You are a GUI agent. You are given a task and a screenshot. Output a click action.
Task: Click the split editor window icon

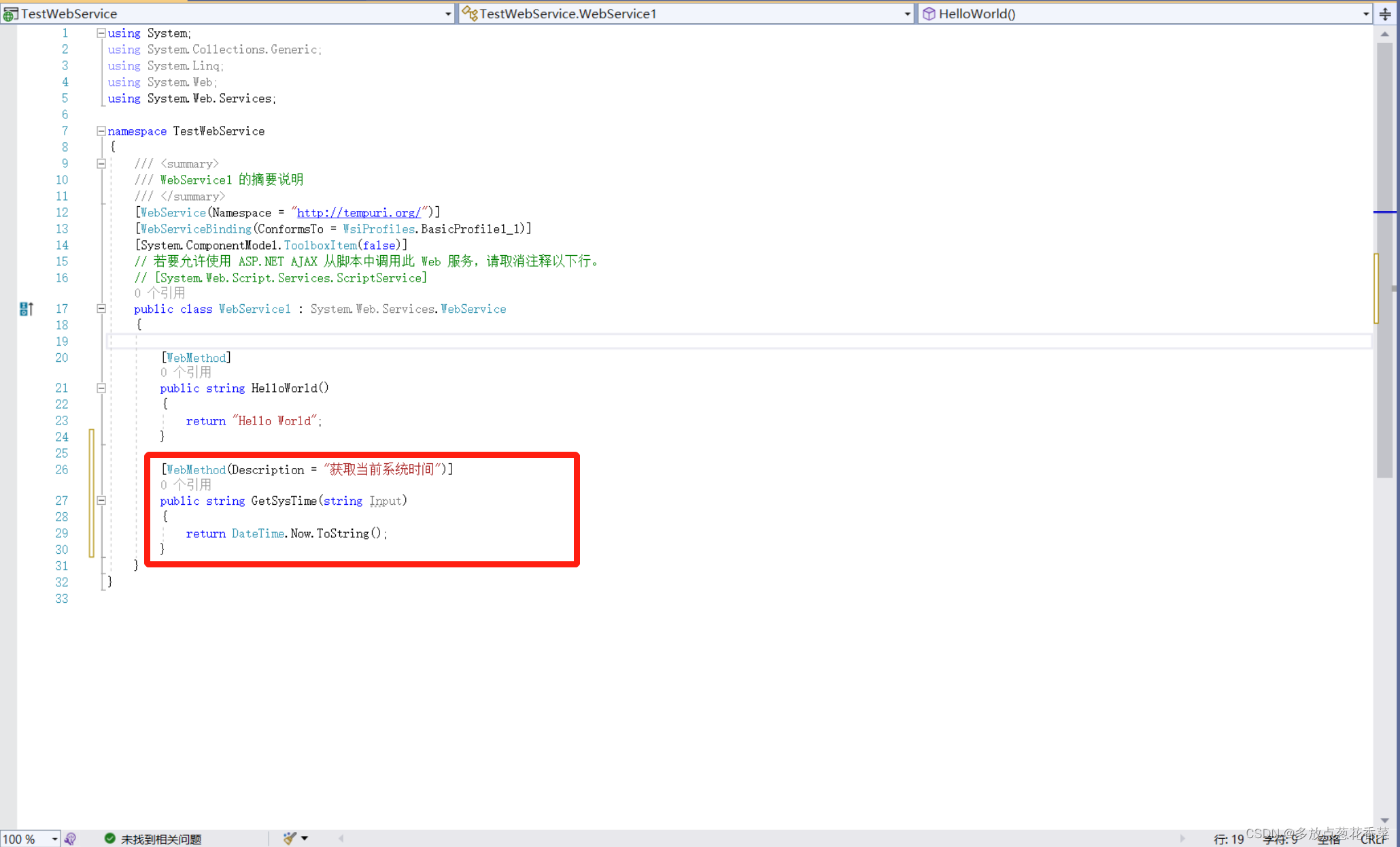point(1385,14)
